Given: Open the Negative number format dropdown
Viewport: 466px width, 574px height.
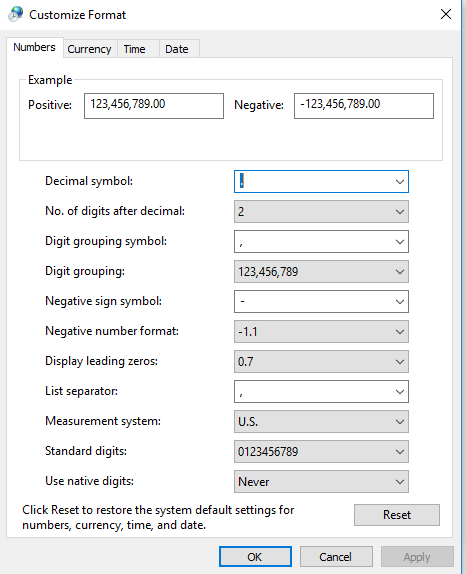Looking at the screenshot, I should tap(321, 332).
